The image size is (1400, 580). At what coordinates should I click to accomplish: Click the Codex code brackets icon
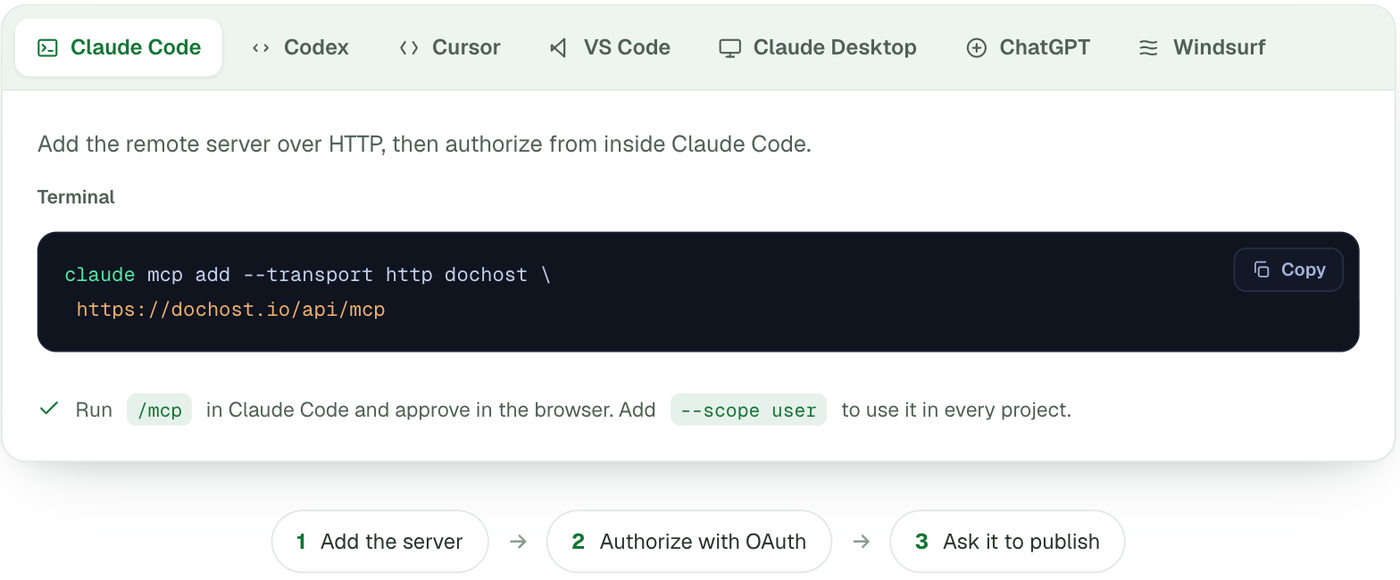click(261, 47)
